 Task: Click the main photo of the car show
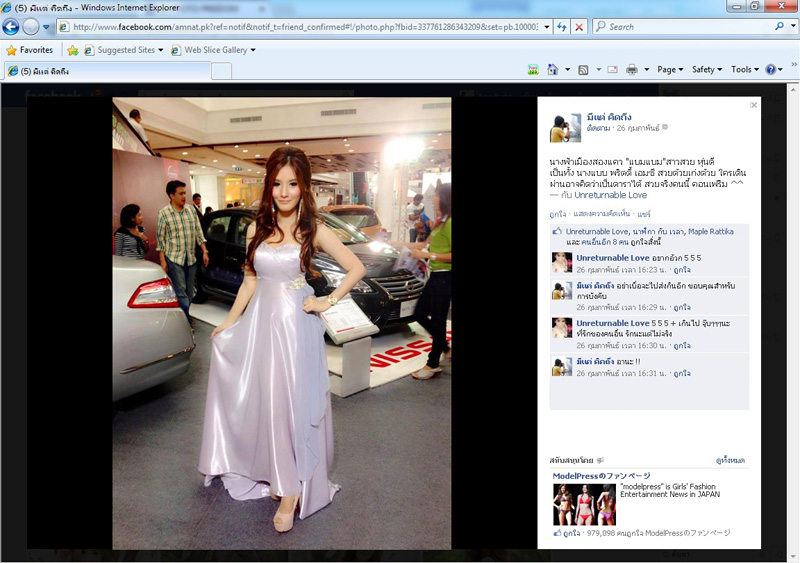point(282,323)
